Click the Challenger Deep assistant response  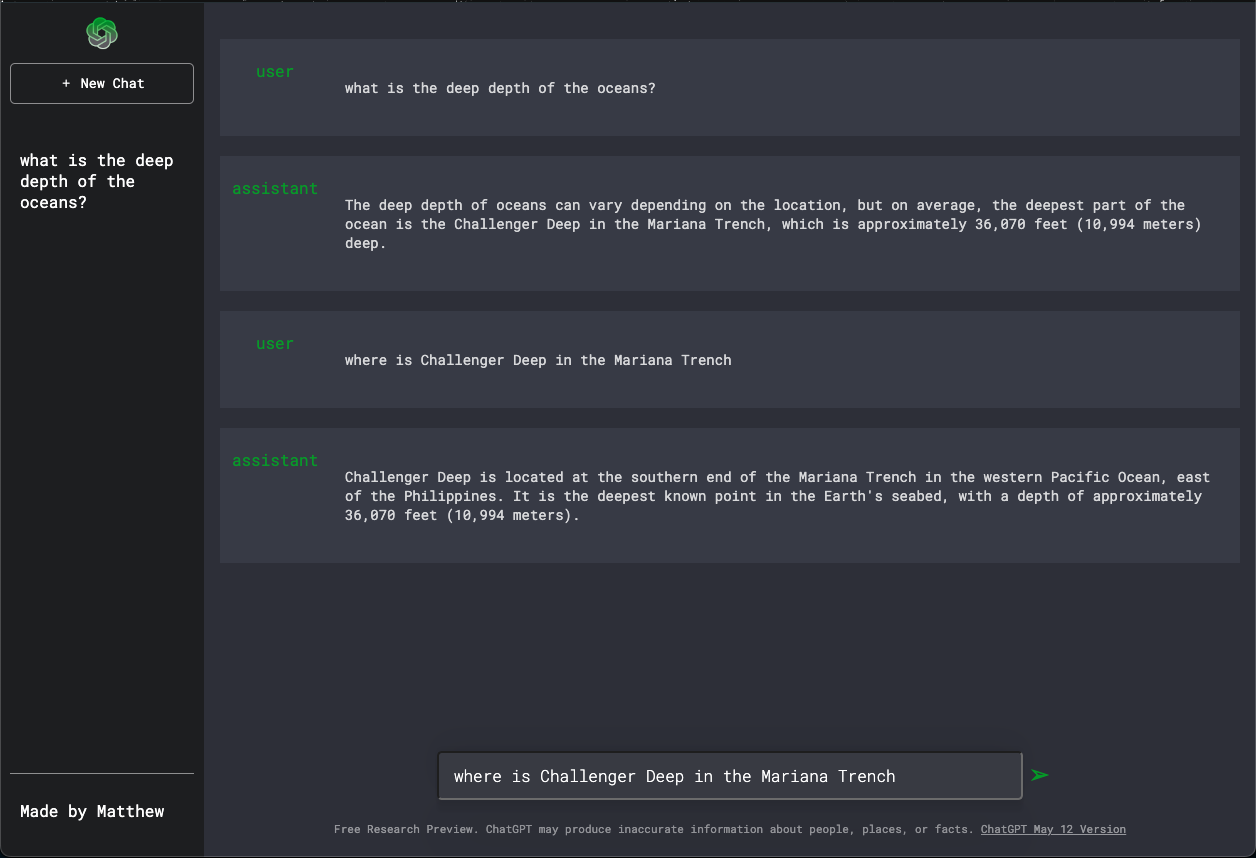pos(729,495)
